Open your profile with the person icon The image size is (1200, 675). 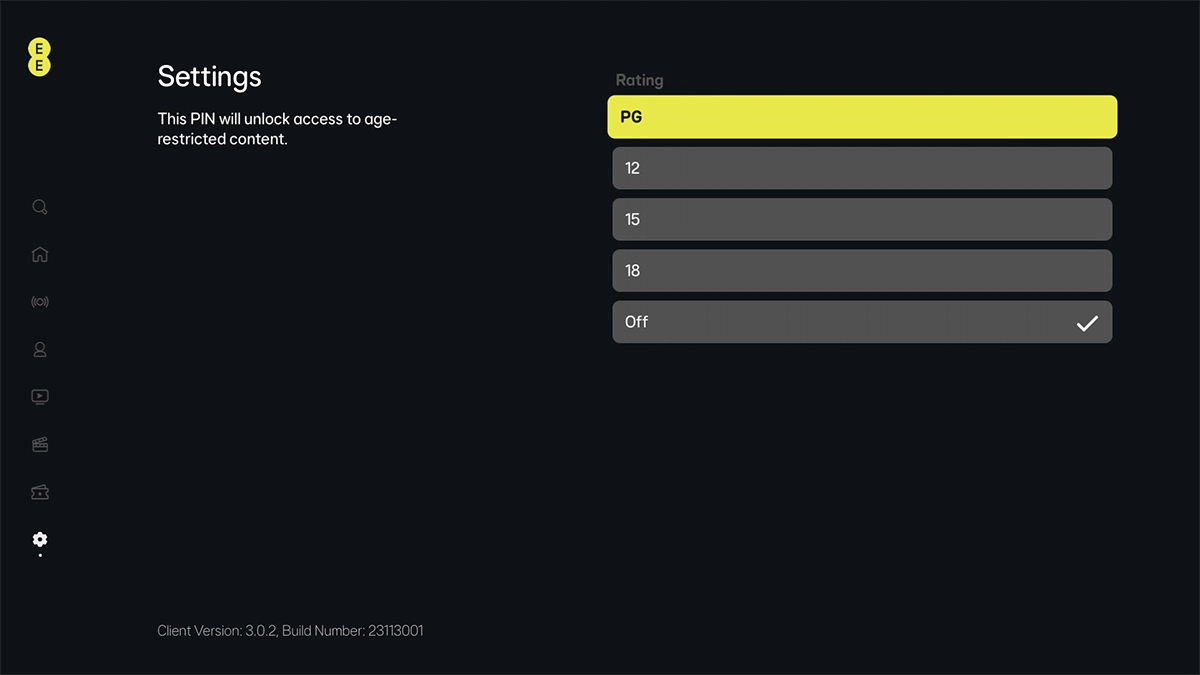39,349
